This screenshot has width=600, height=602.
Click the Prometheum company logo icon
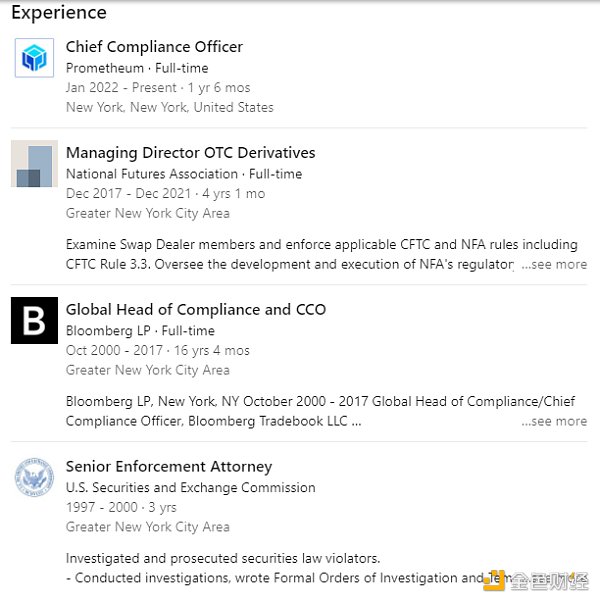pyautogui.click(x=34, y=57)
